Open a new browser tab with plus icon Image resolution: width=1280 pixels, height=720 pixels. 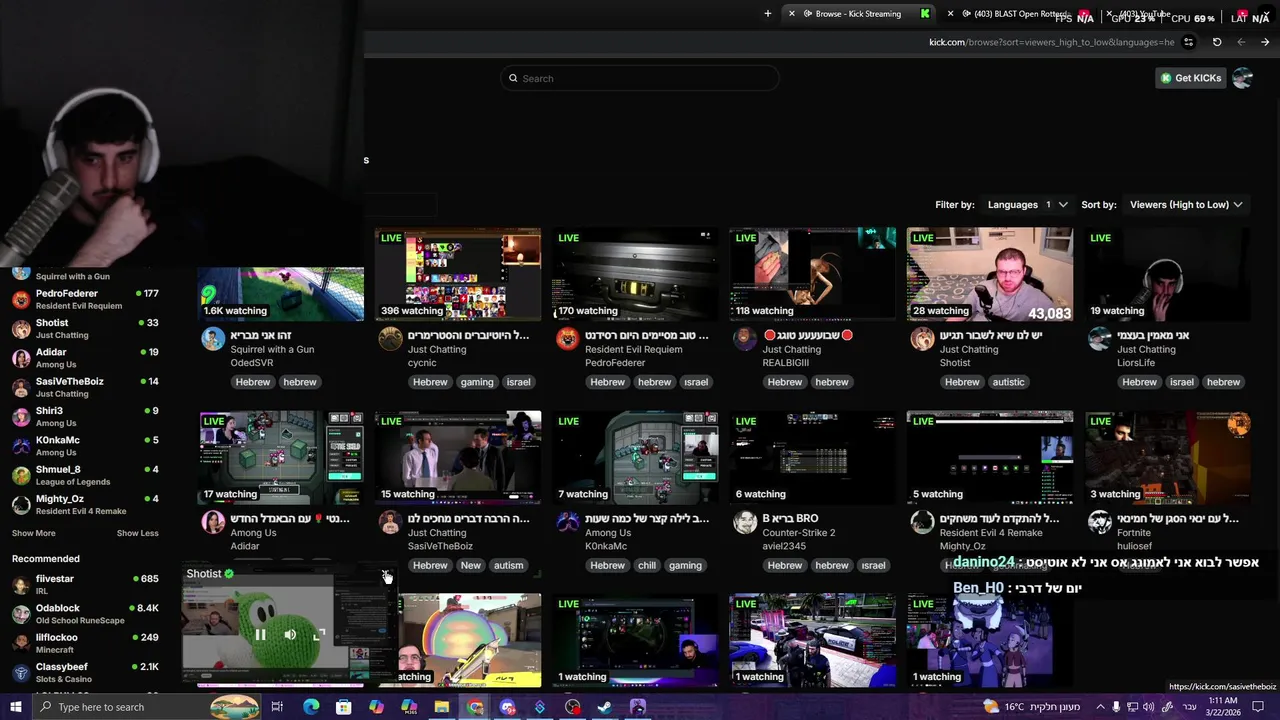[x=768, y=14]
